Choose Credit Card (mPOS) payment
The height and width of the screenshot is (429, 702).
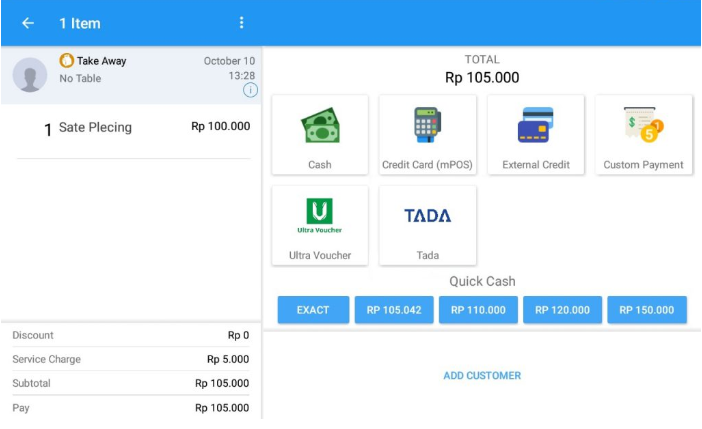click(x=428, y=134)
